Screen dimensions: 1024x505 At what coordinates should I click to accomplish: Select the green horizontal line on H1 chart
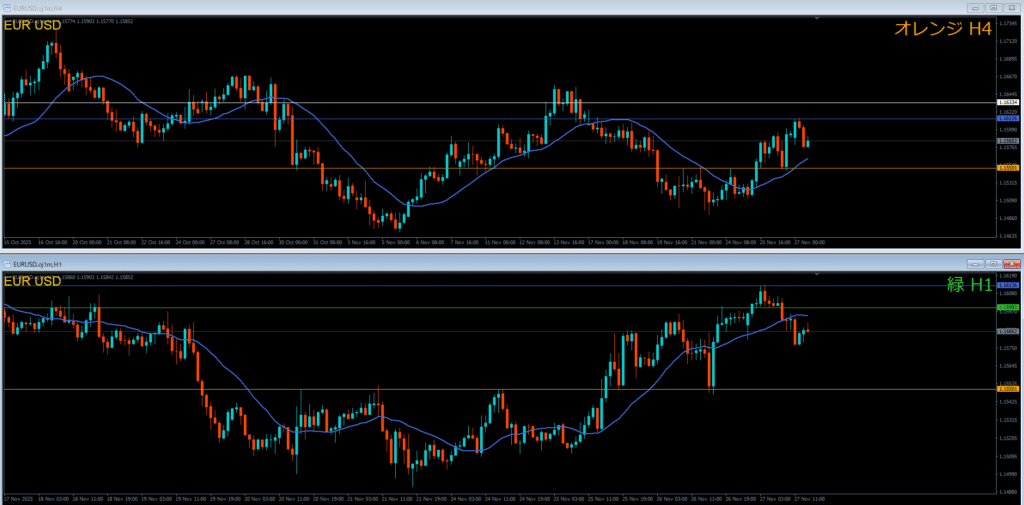(x=400, y=307)
